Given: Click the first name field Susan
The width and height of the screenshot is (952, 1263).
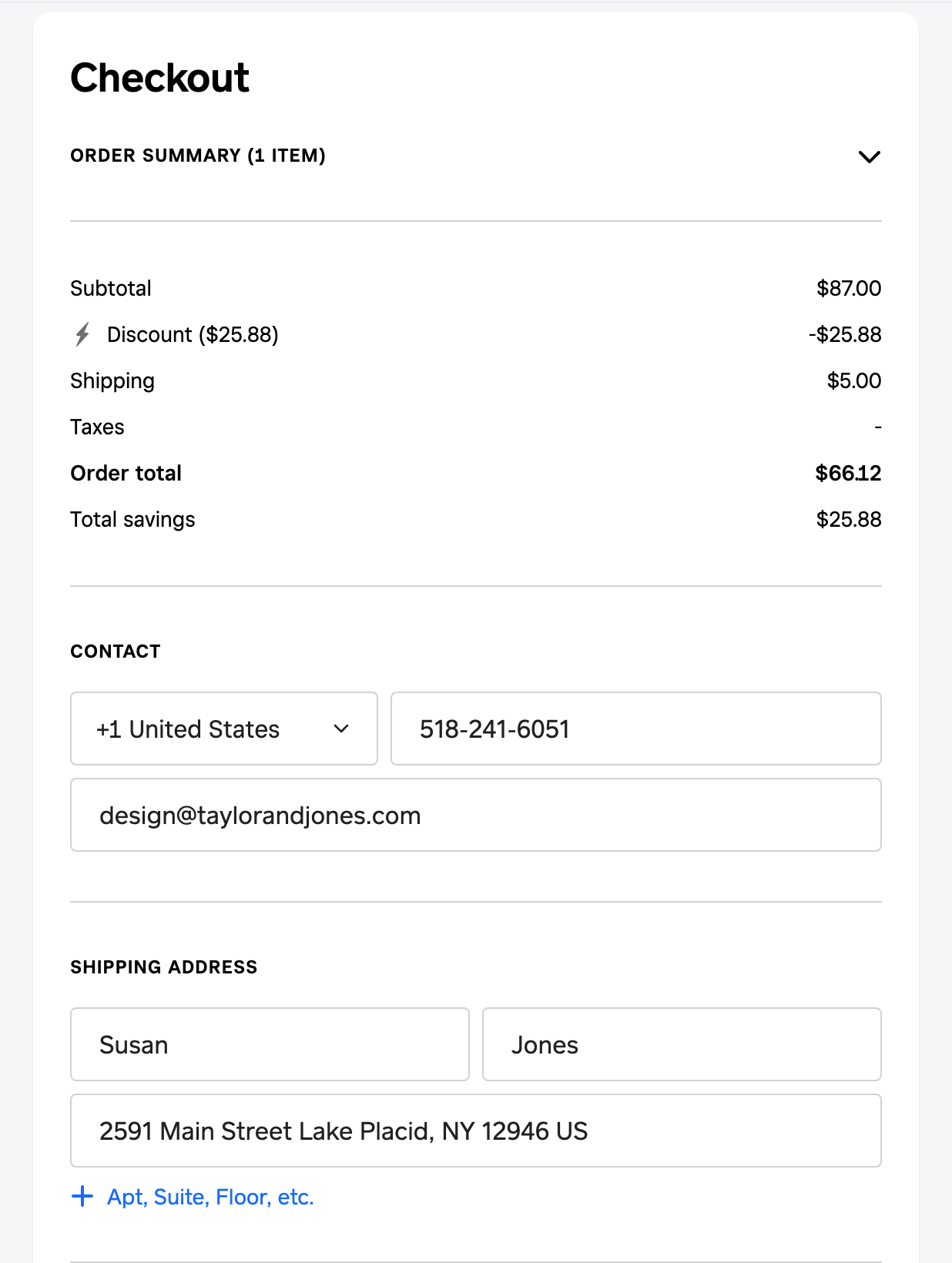Looking at the screenshot, I should 270,1044.
